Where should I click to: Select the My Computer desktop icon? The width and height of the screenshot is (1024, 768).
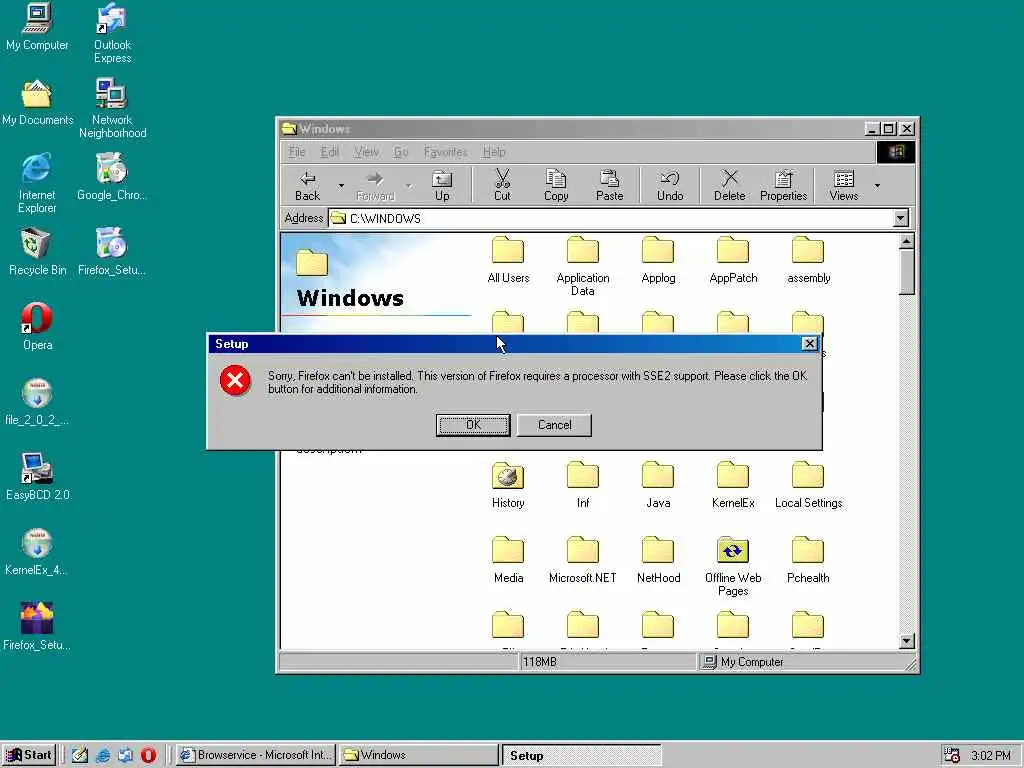tap(37, 26)
